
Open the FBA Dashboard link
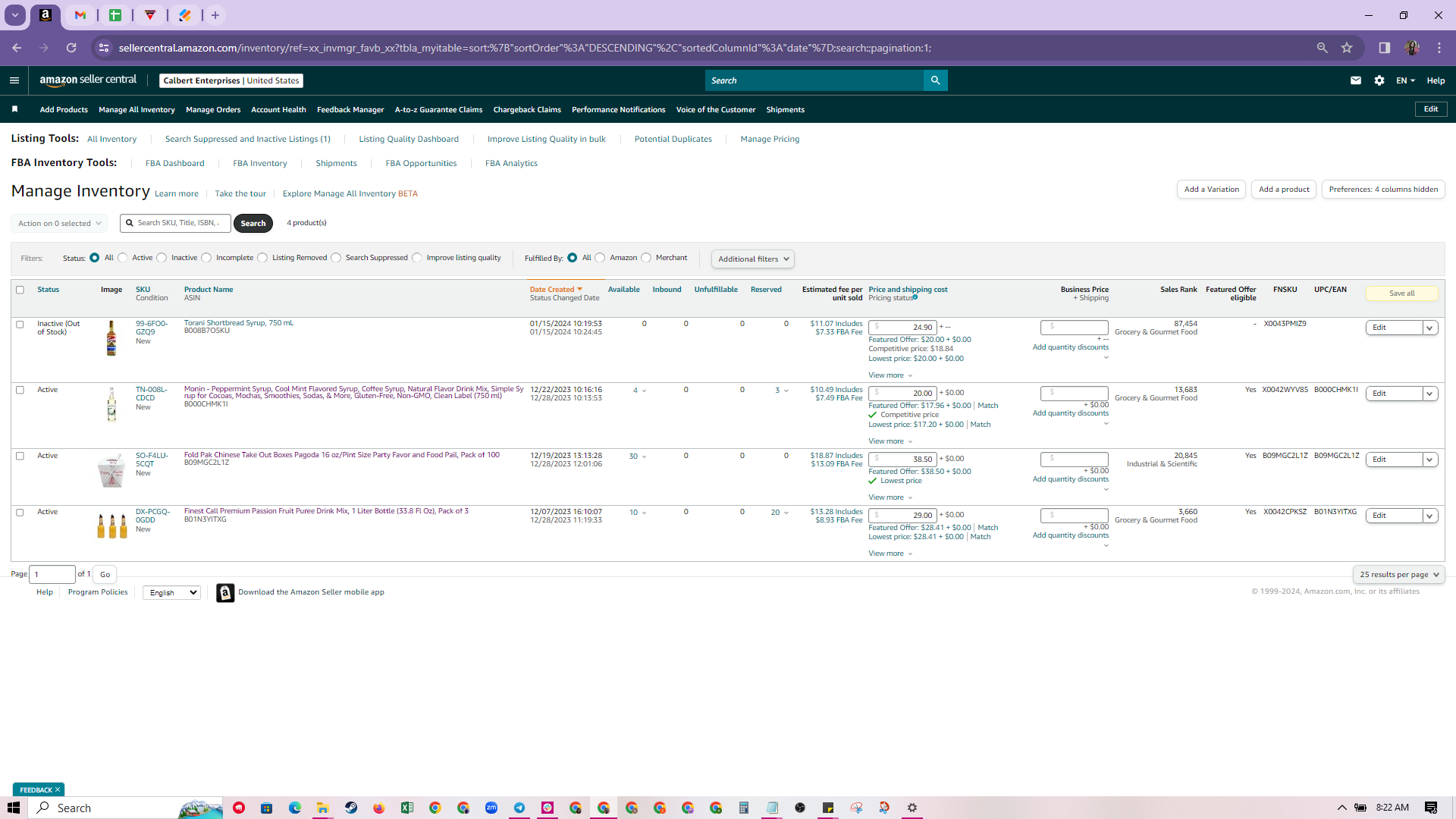point(174,164)
